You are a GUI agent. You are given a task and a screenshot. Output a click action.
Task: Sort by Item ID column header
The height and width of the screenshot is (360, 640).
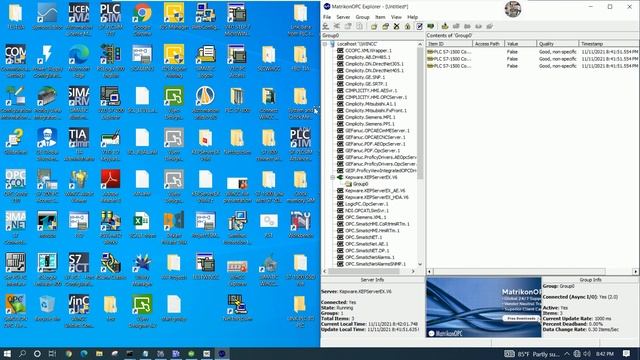point(449,44)
